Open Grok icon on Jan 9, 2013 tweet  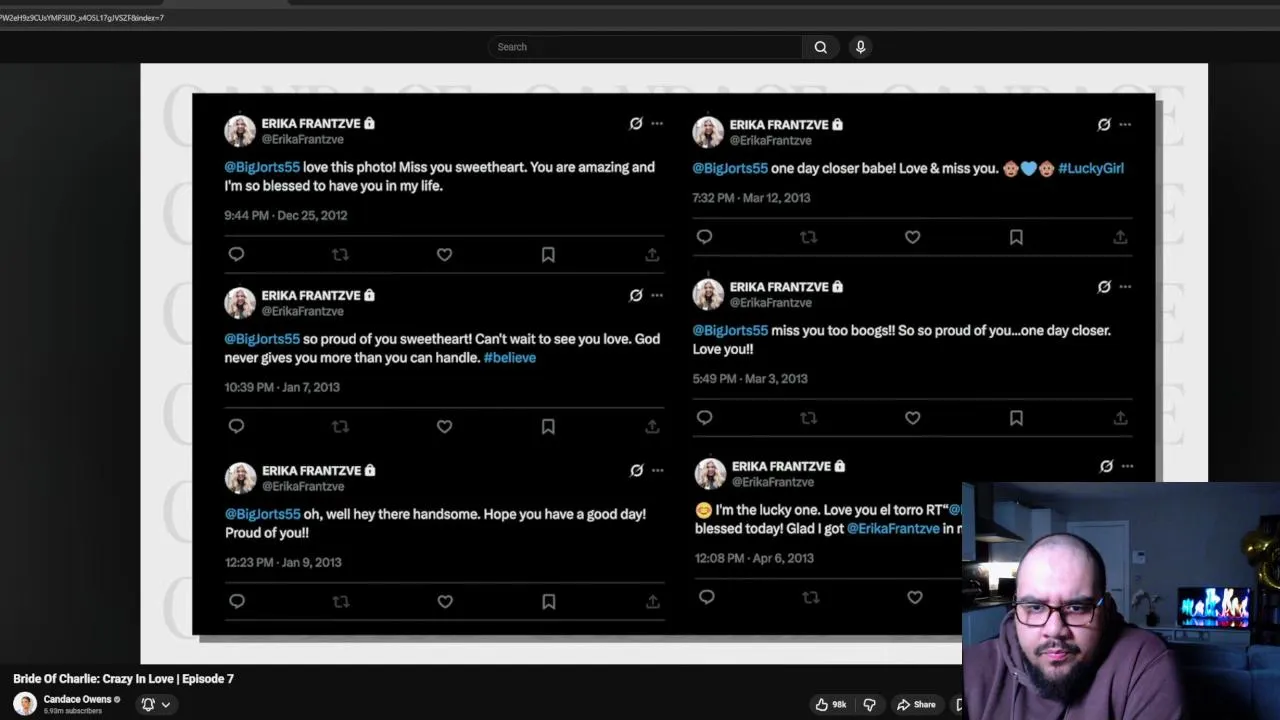pos(637,470)
